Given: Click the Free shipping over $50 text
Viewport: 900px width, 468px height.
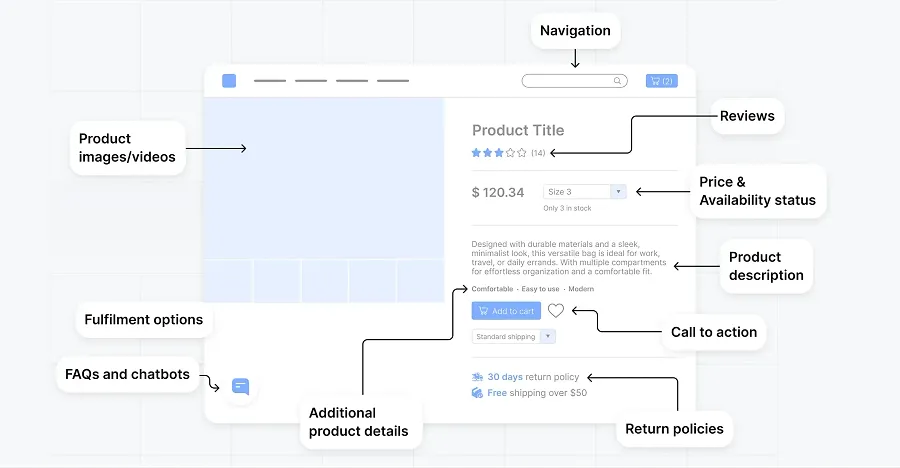Looking at the screenshot, I should [537, 393].
